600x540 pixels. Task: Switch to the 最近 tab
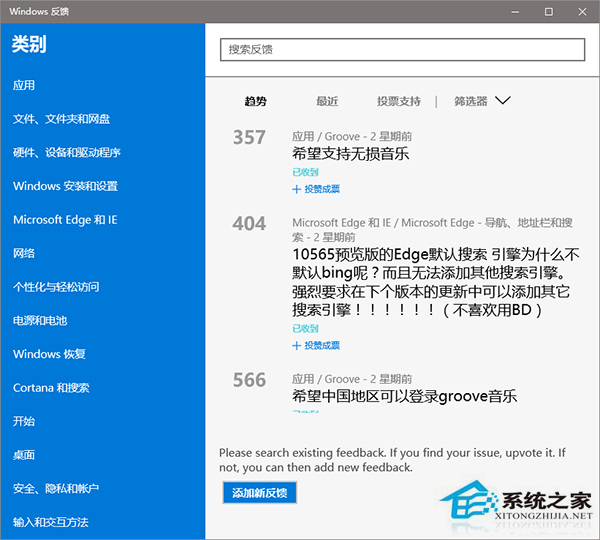coord(327,101)
